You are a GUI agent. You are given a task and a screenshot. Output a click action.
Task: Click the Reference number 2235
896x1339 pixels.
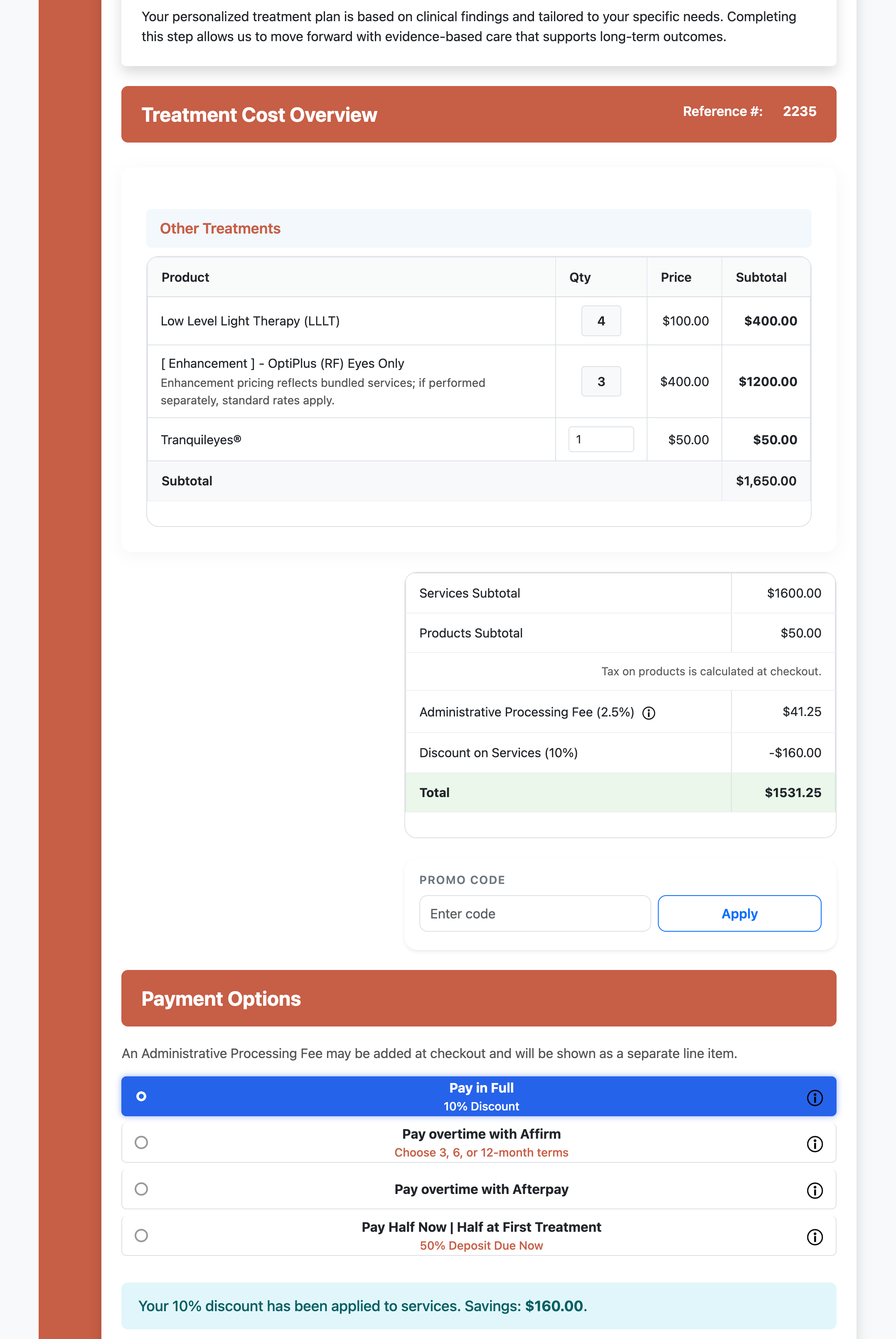(800, 111)
